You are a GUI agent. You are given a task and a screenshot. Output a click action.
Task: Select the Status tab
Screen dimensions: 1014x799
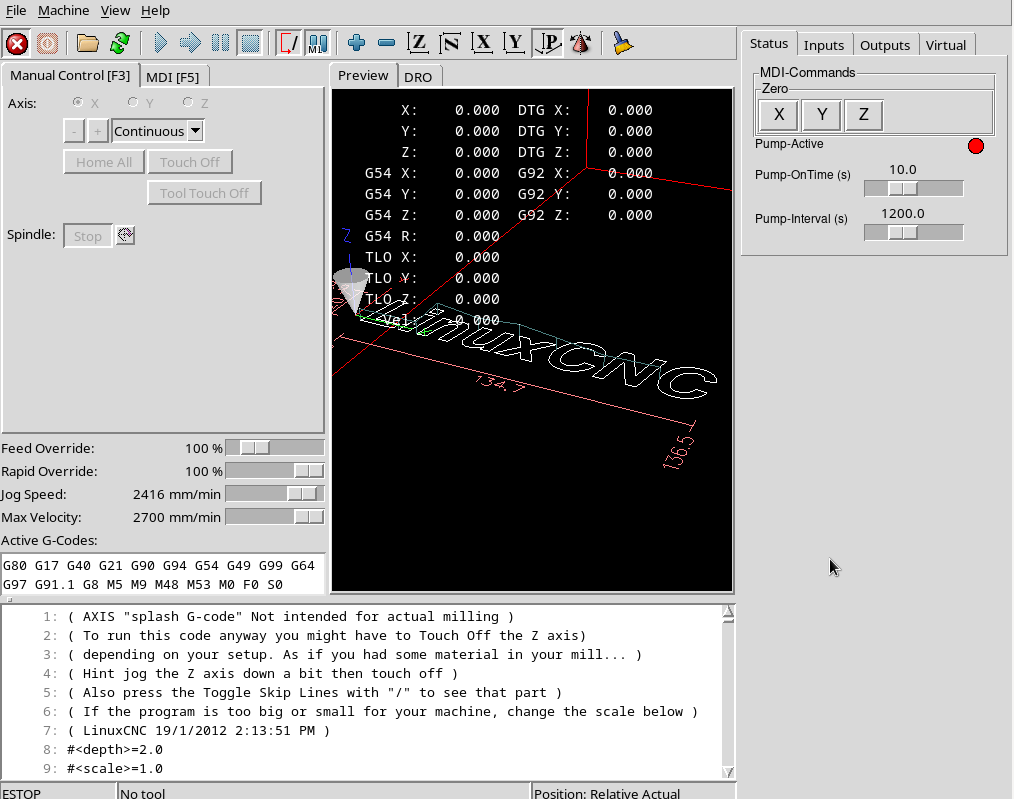(769, 43)
